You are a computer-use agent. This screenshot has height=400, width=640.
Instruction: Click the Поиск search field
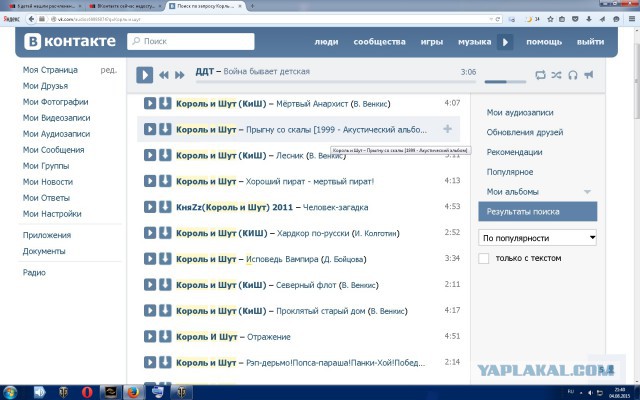191,41
